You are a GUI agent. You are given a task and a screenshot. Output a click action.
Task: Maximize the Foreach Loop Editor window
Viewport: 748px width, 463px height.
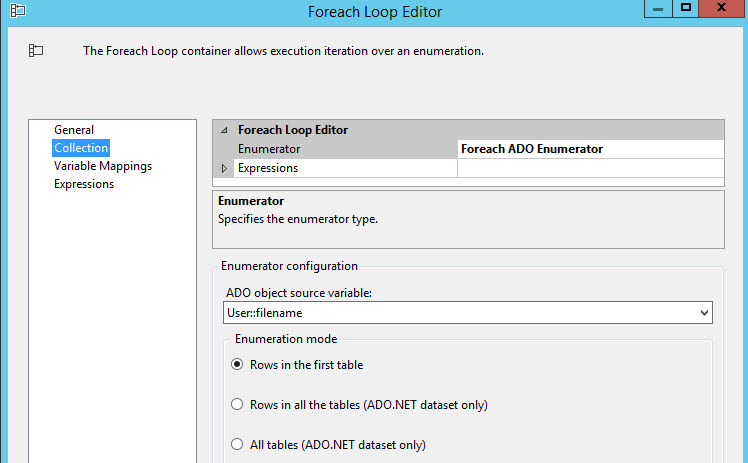coord(686,8)
